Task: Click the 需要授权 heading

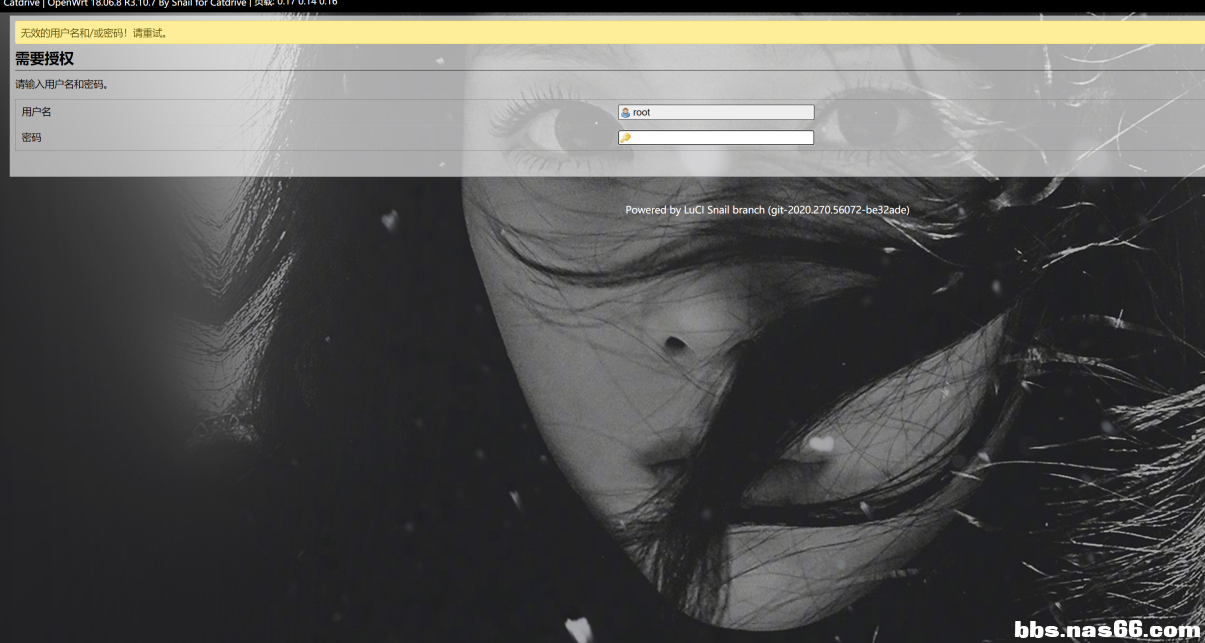Action: (x=44, y=59)
